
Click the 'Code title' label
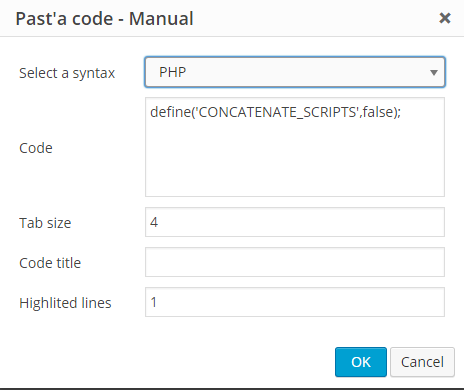pos(50,263)
